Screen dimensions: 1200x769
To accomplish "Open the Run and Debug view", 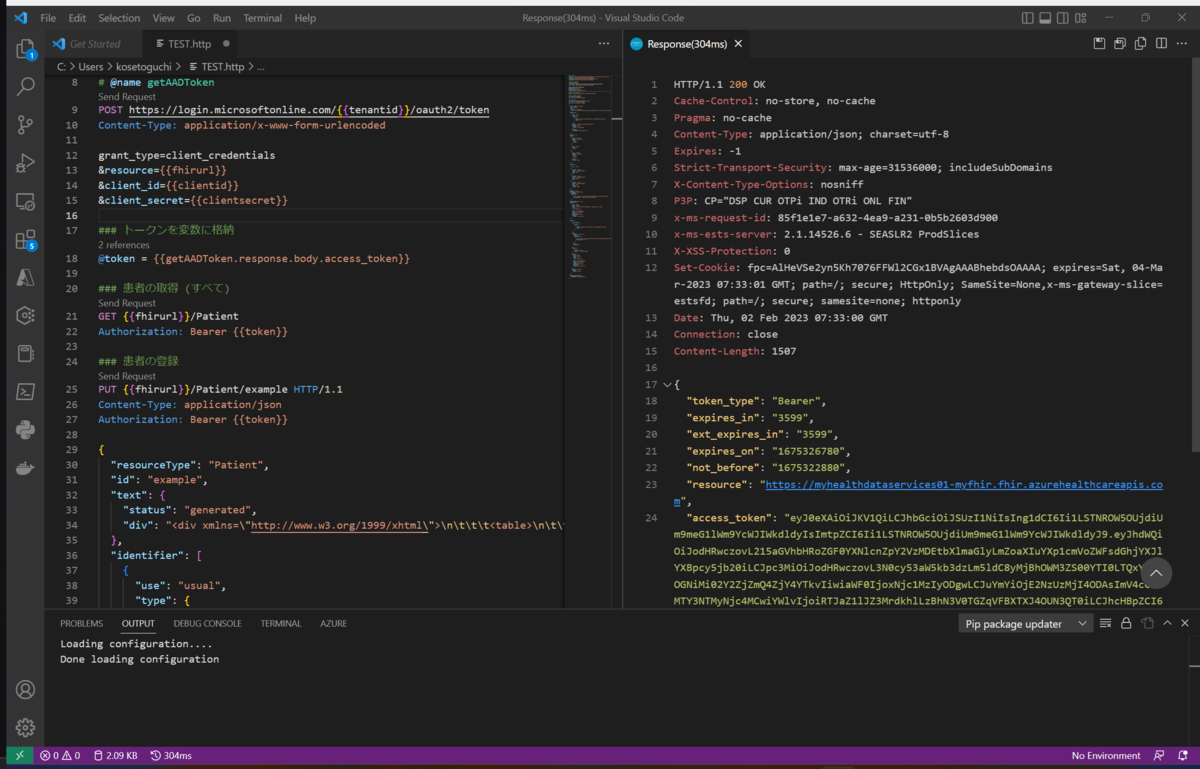I will coord(25,163).
